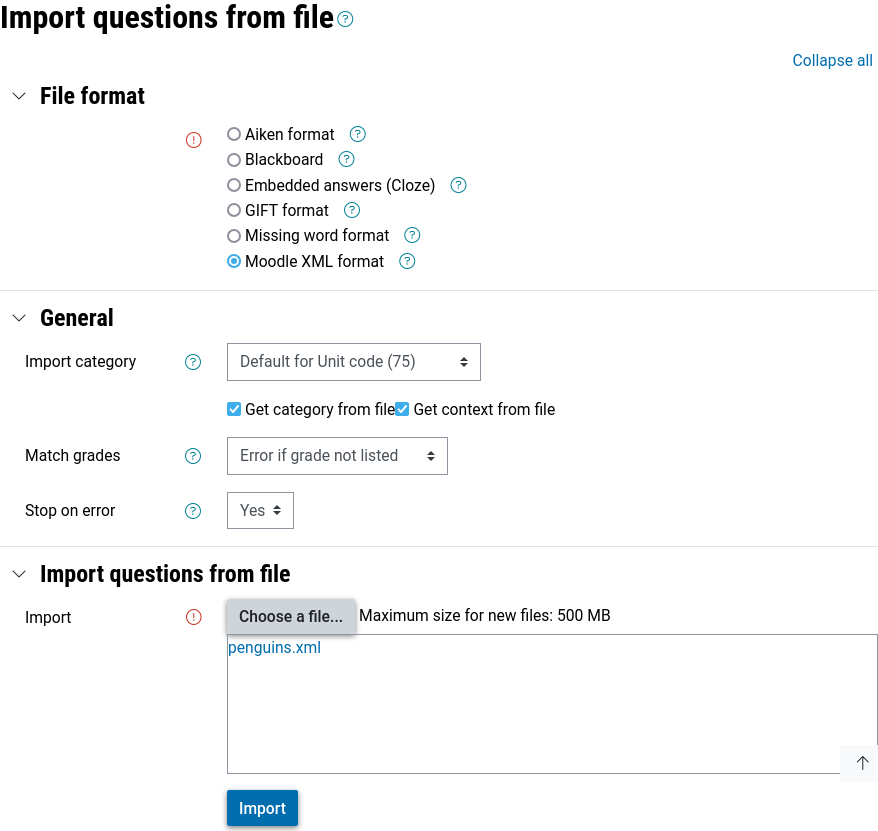Collapse the File format section

click(x=18, y=96)
